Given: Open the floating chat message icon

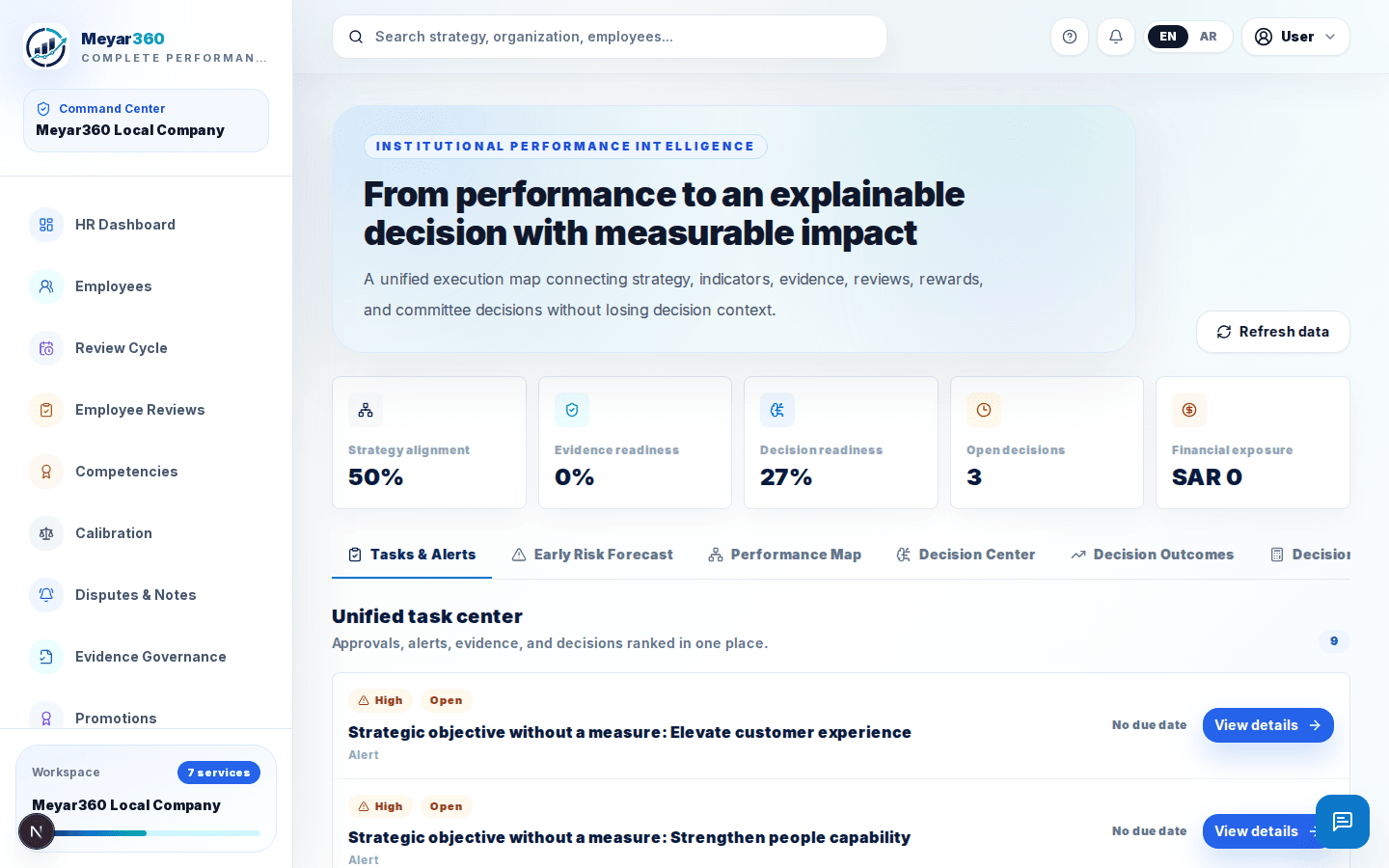Looking at the screenshot, I should coord(1343,822).
